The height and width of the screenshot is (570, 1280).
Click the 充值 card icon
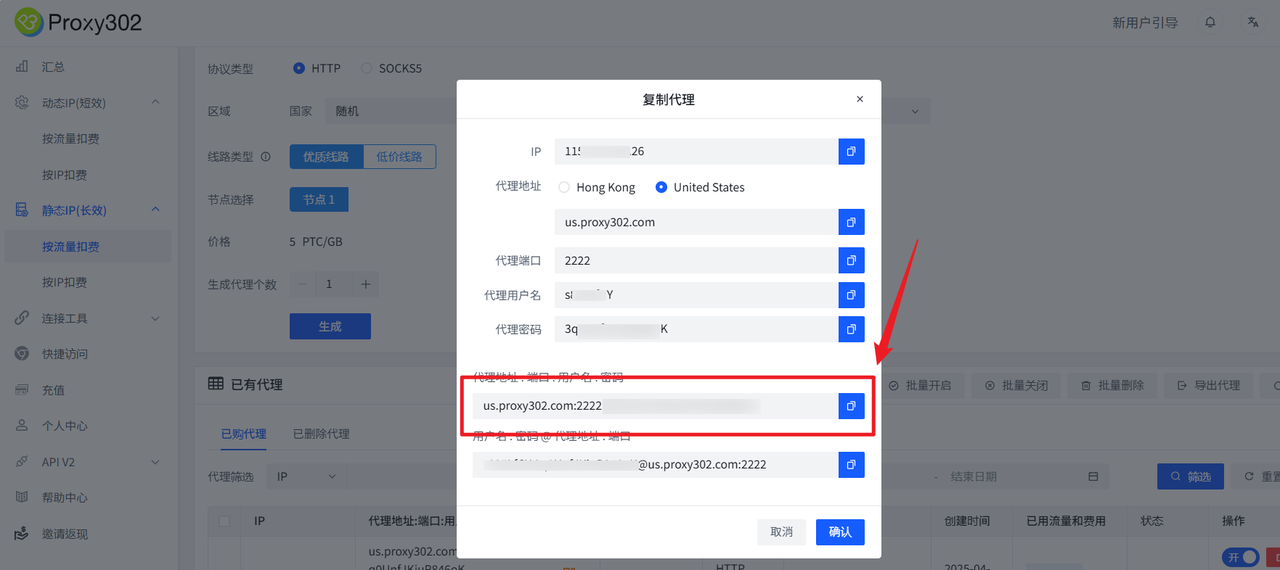(x=22, y=389)
